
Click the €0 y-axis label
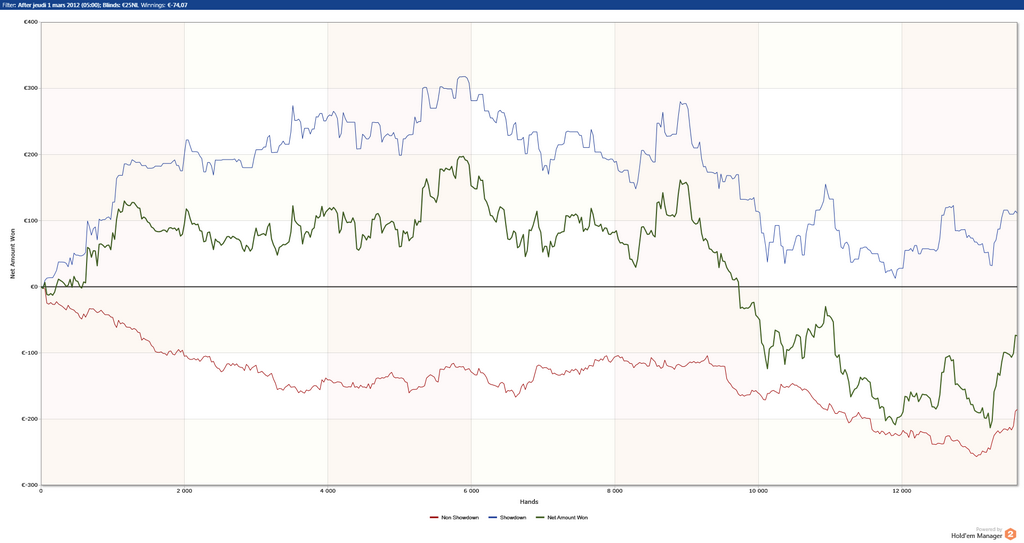[x=34, y=287]
